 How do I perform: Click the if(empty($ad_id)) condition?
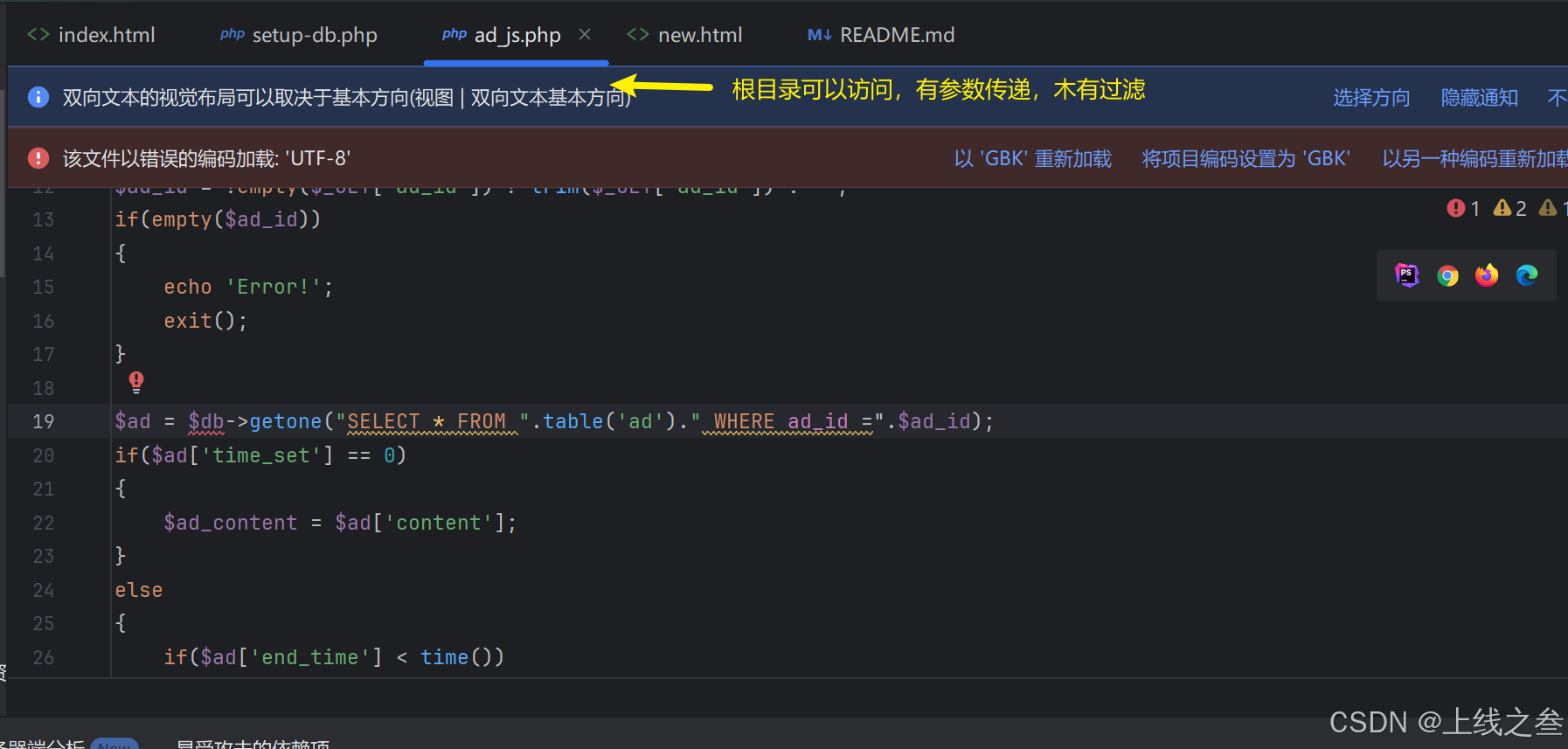219,219
